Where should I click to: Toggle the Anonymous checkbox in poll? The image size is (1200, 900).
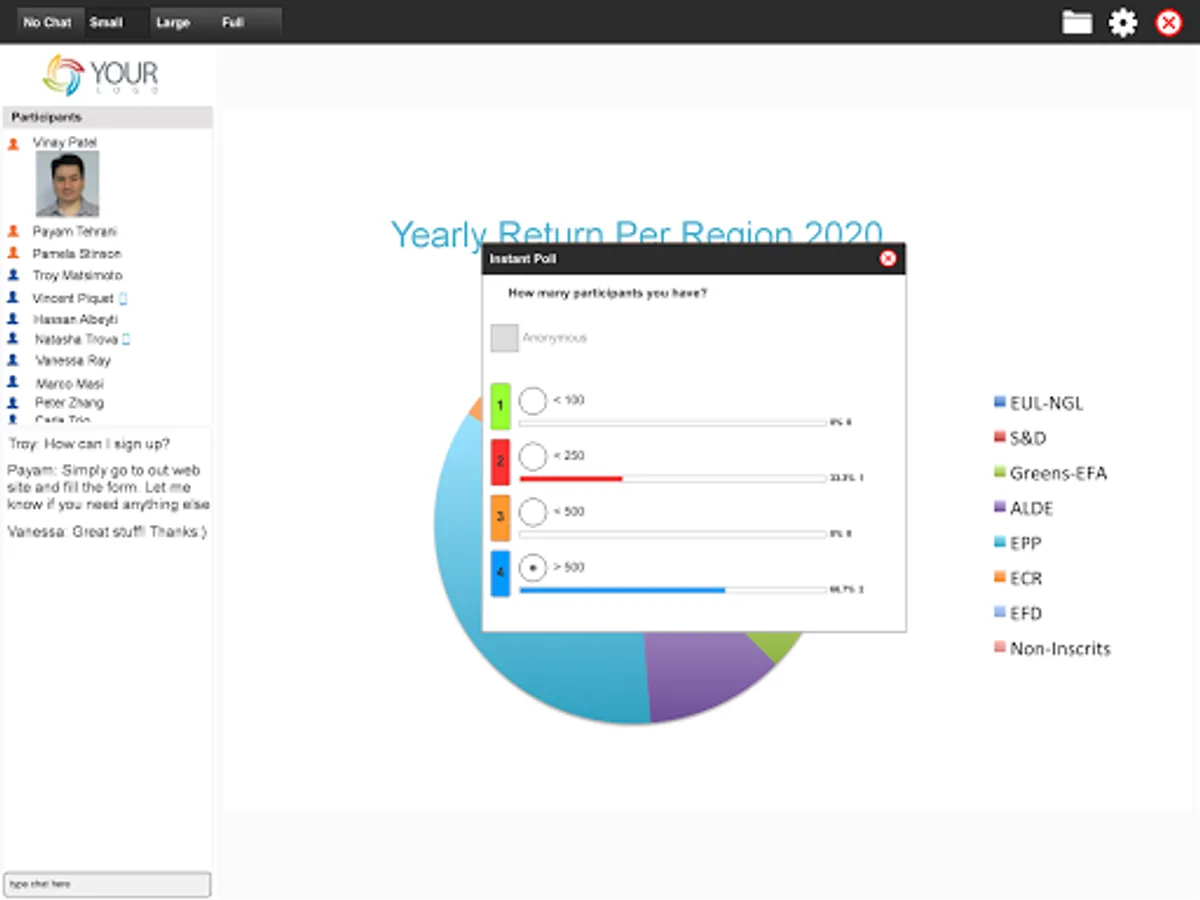(x=504, y=338)
